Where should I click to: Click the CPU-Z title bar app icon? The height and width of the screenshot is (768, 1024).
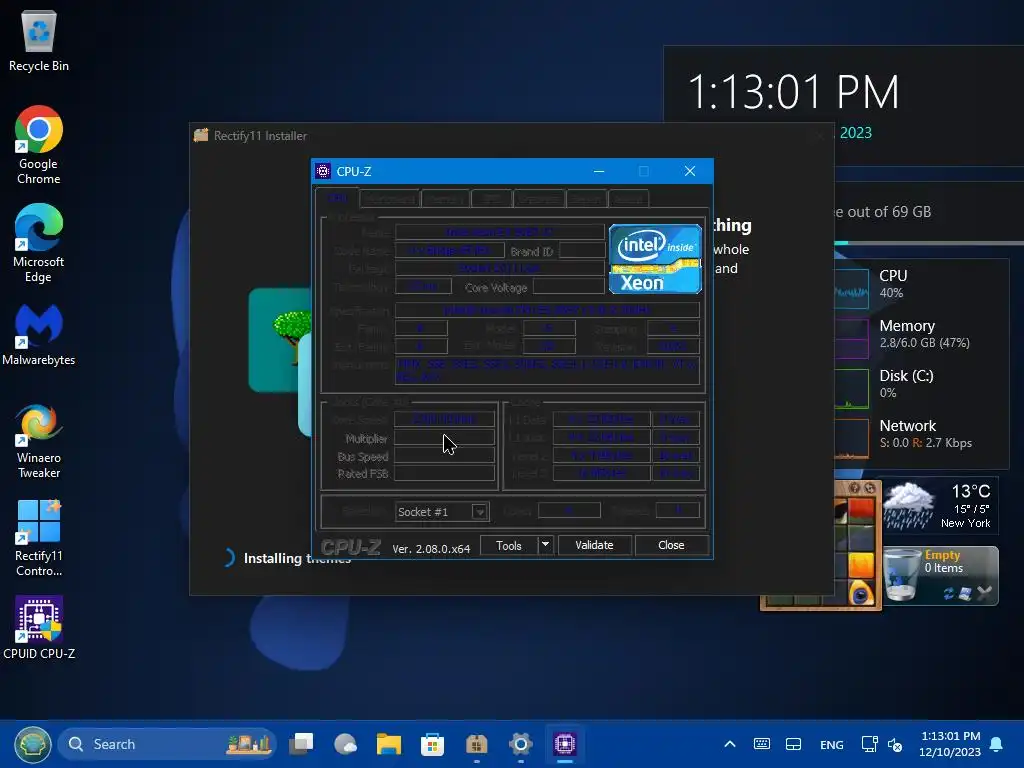[x=323, y=171]
